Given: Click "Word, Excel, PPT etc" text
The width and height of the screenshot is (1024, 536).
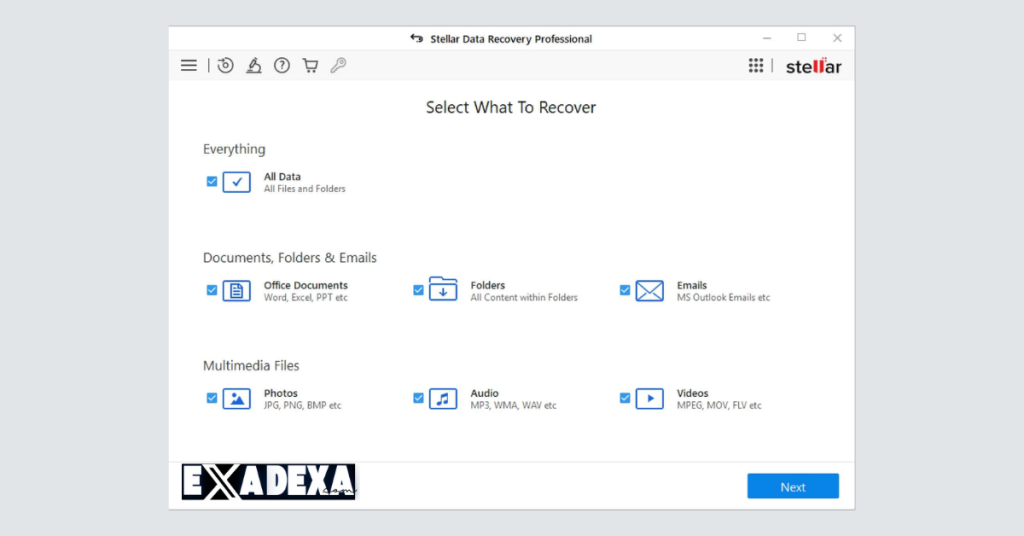Looking at the screenshot, I should click(x=306, y=298).
